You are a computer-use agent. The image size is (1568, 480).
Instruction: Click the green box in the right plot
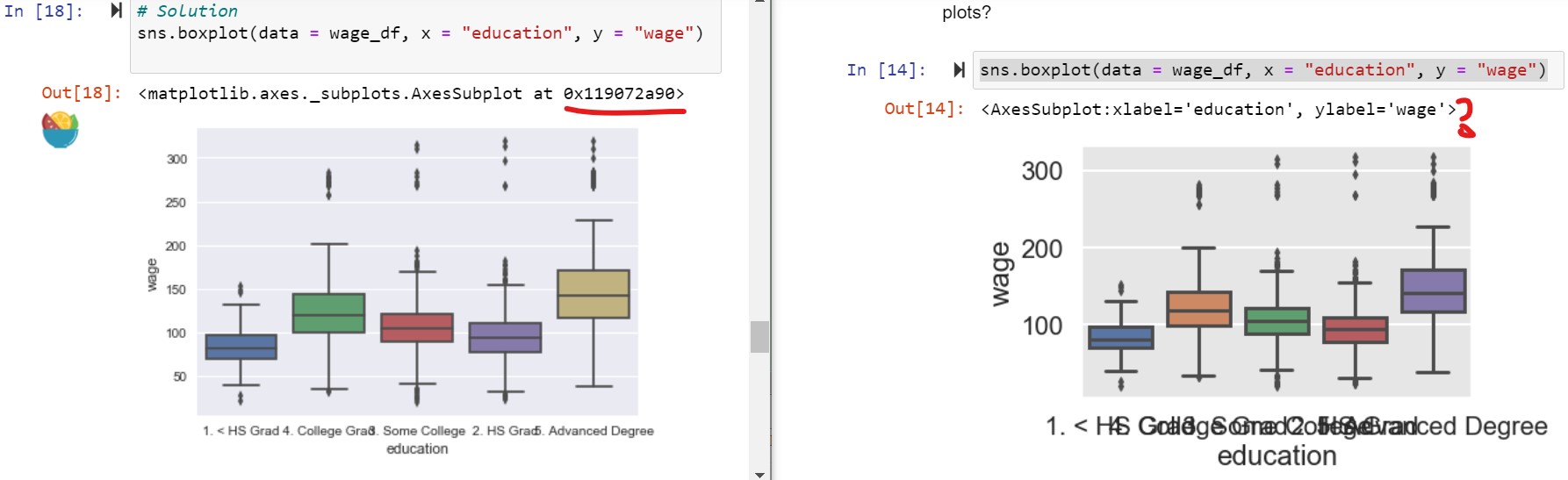click(x=1277, y=321)
